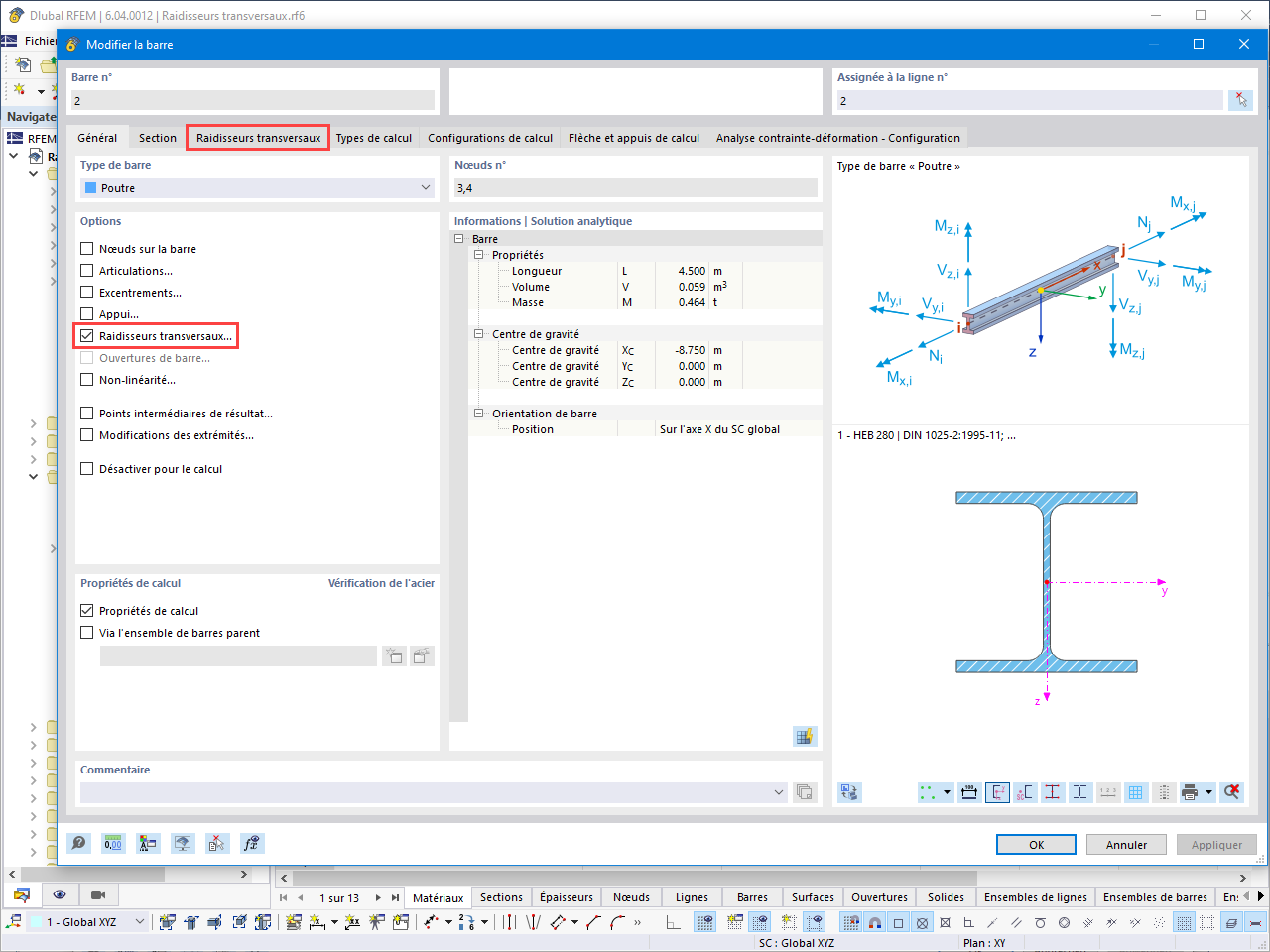Click the delete selection icon in dialog footer
The width and height of the screenshot is (1270, 952).
point(217,843)
